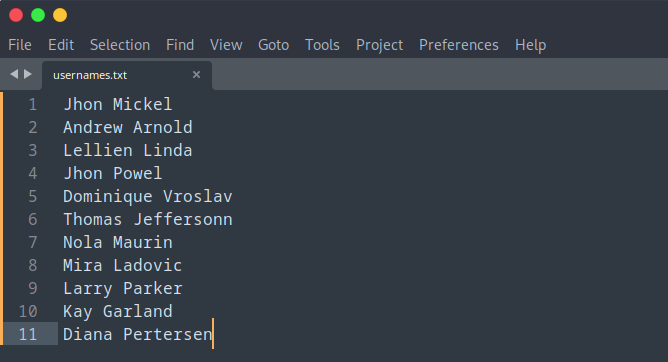The width and height of the screenshot is (668, 362).
Task: Open the Tools menu
Action: click(322, 45)
